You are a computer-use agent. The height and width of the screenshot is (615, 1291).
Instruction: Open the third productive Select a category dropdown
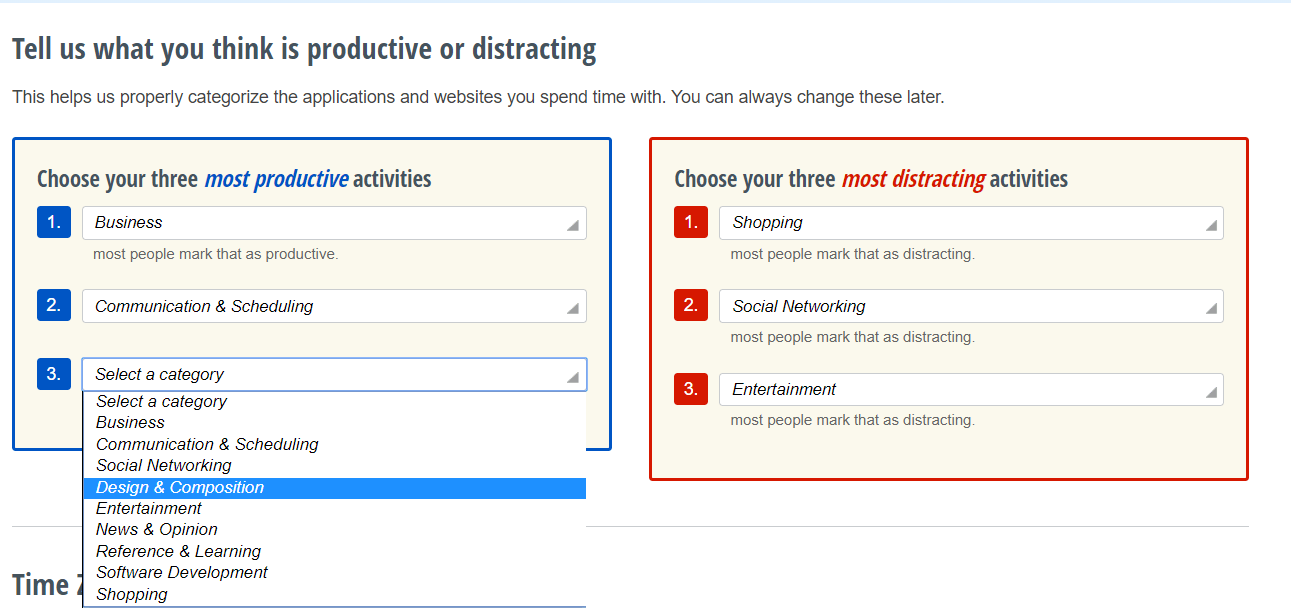(334, 374)
